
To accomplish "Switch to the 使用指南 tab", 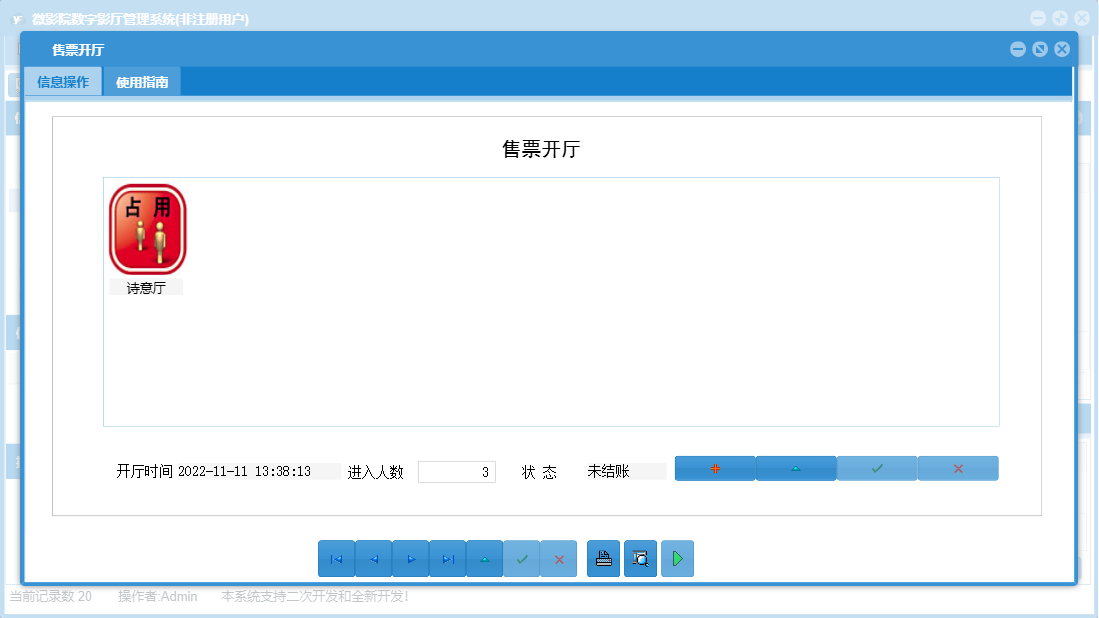I will (x=141, y=81).
